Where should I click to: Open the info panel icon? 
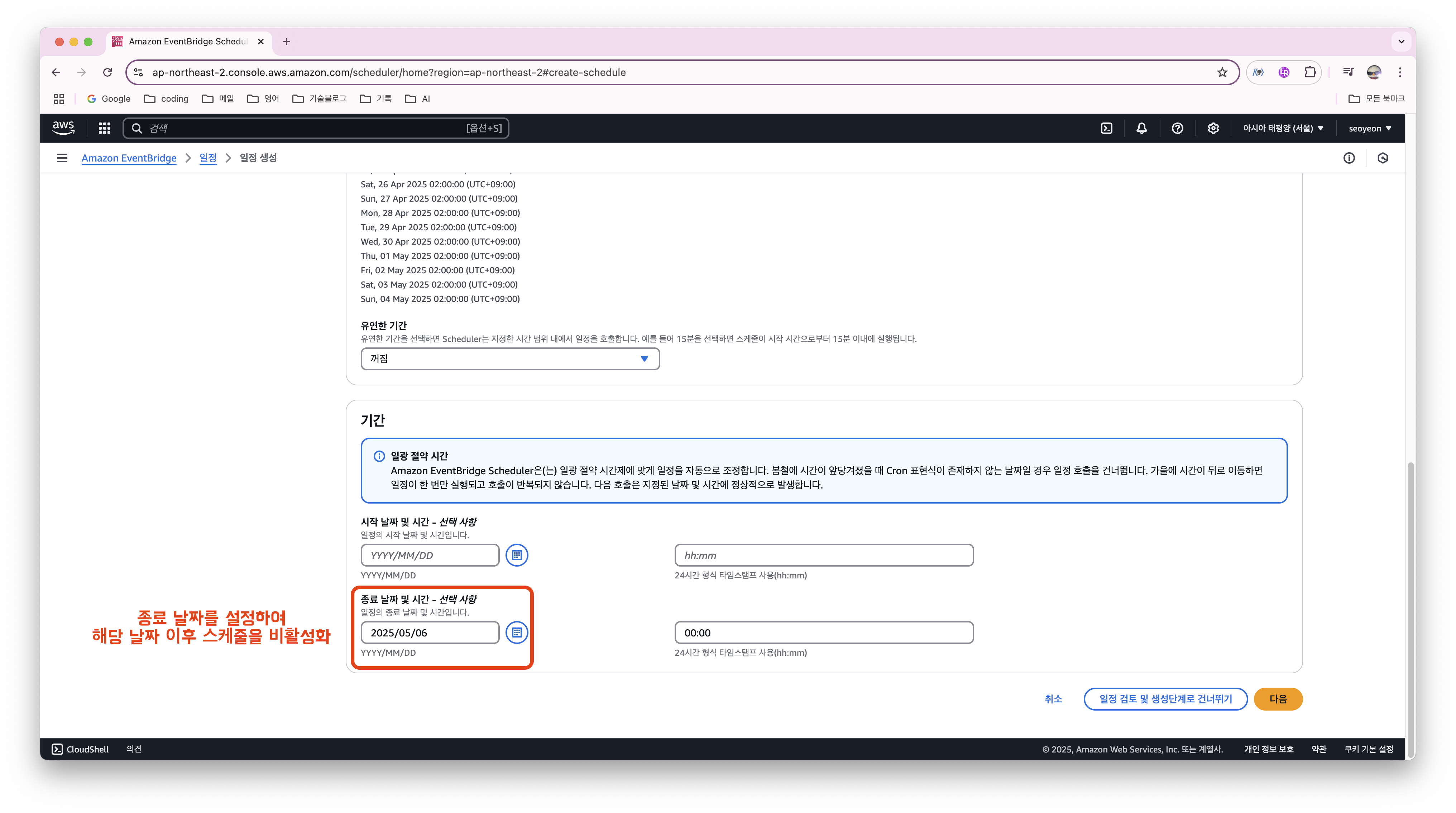(x=1349, y=158)
